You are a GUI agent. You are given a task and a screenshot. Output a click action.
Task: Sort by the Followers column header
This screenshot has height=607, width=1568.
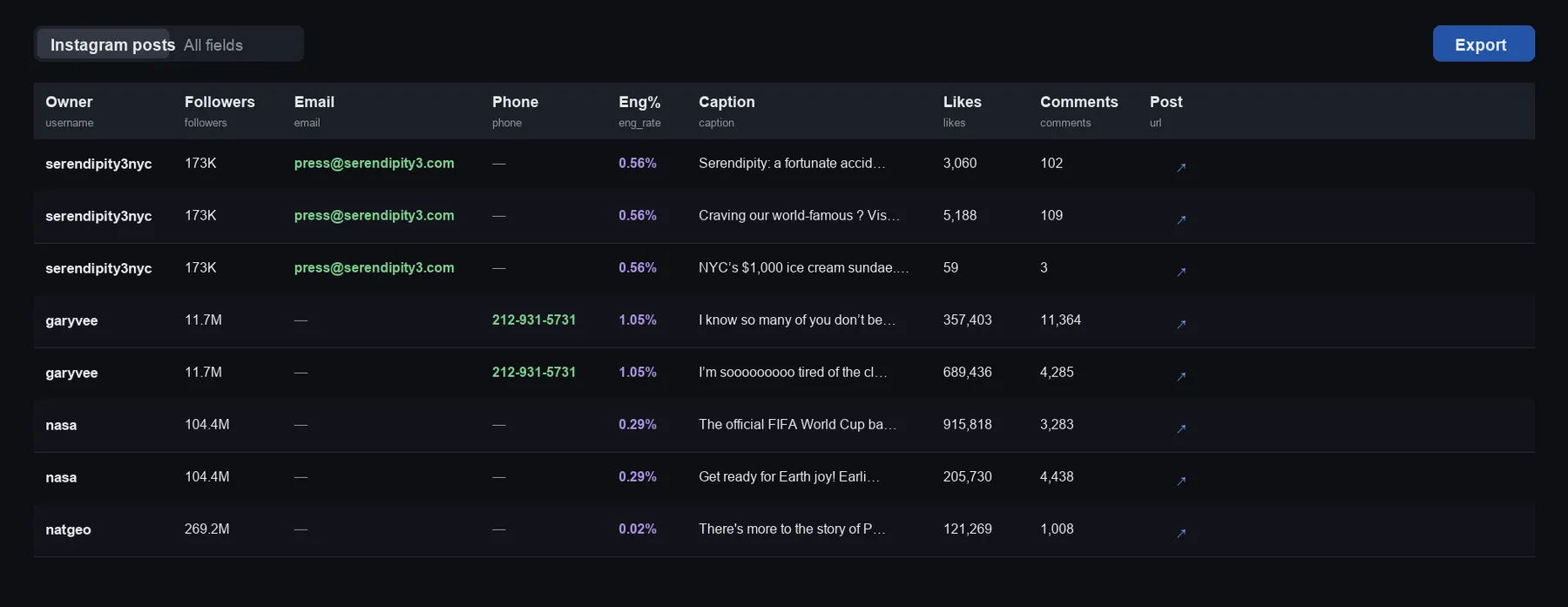coord(220,102)
